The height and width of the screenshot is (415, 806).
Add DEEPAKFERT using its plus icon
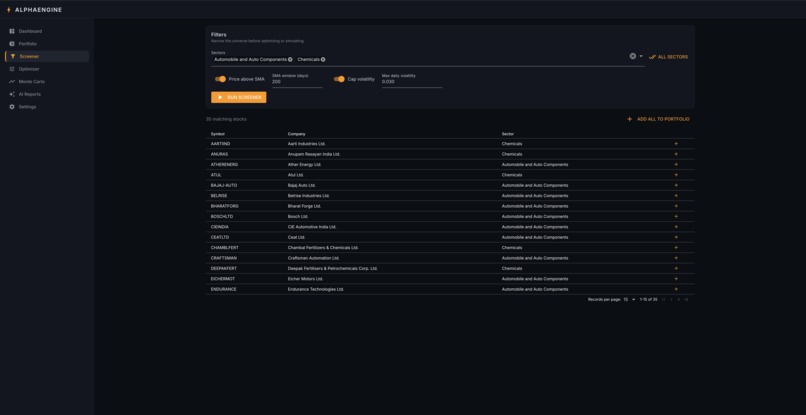coord(676,268)
